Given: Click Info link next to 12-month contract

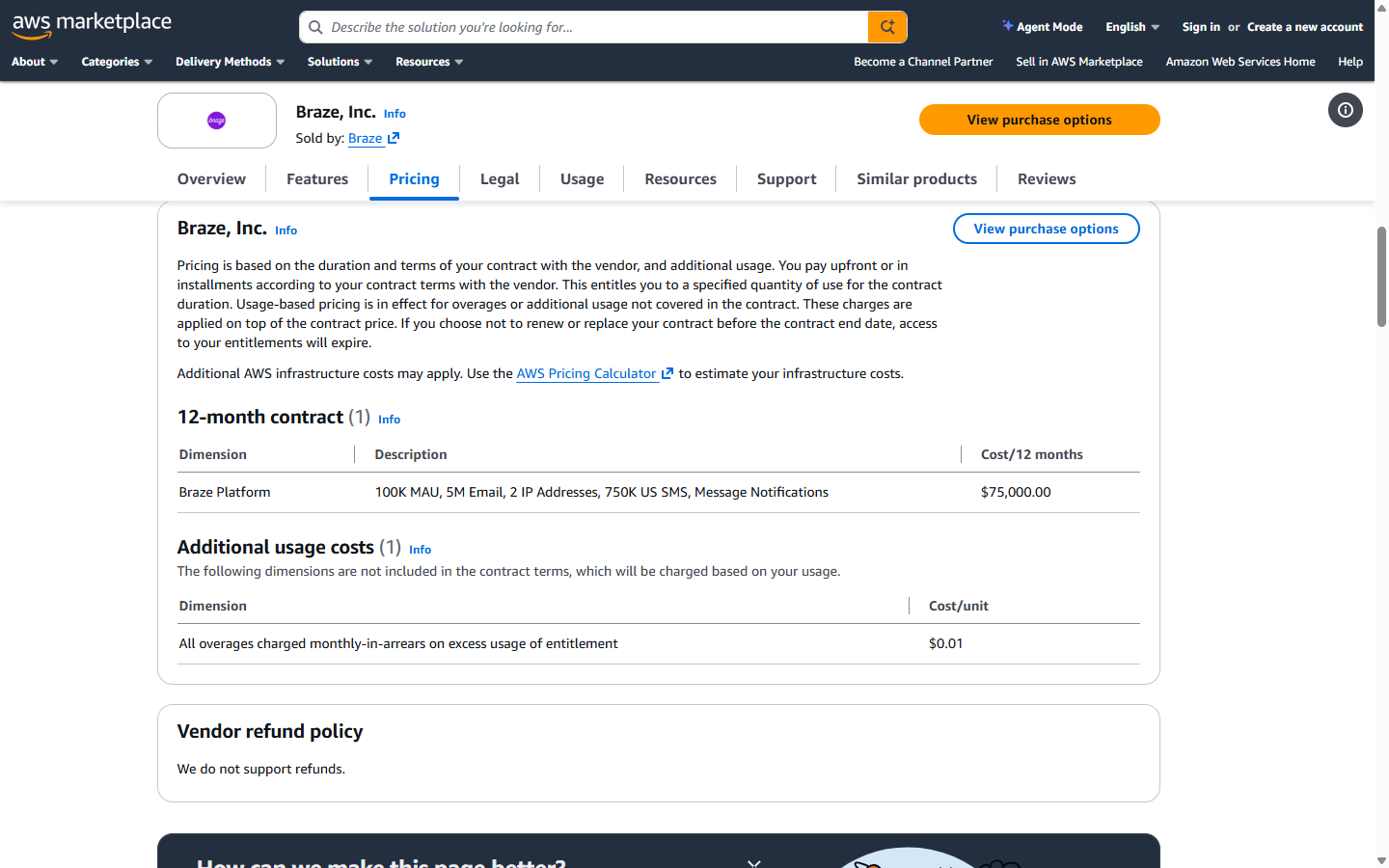Looking at the screenshot, I should (389, 420).
